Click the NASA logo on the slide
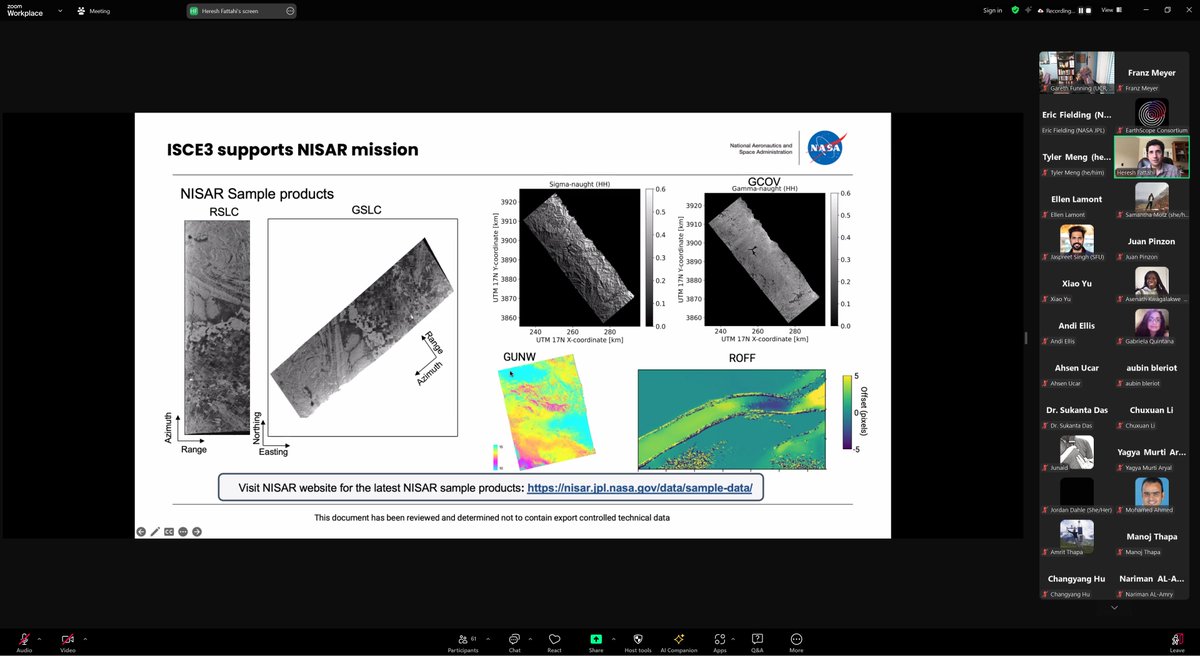 click(x=825, y=148)
